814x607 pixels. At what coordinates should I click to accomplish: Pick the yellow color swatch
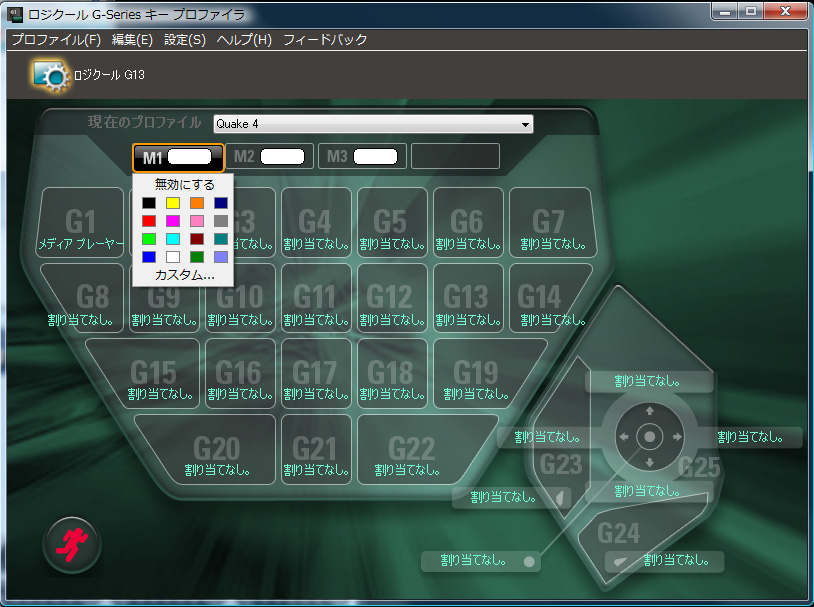(x=172, y=203)
